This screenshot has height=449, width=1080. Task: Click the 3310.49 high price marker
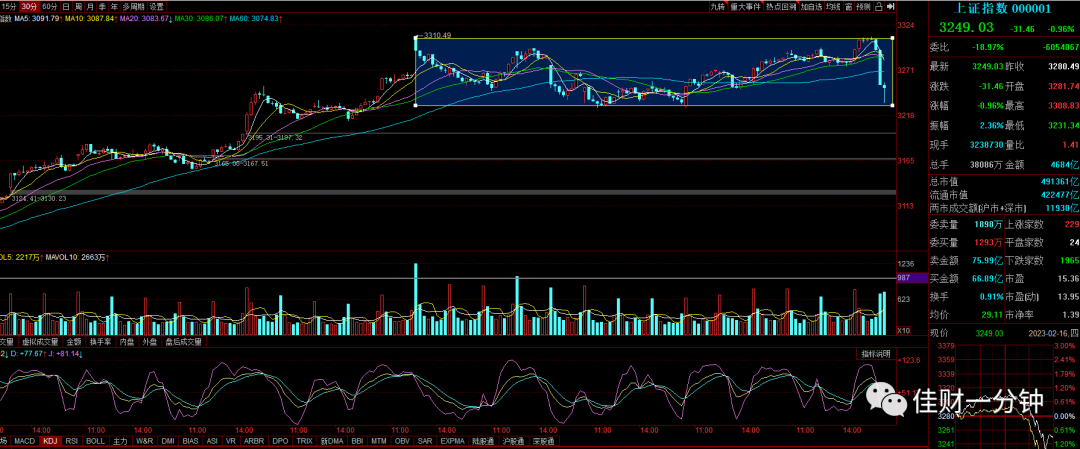[x=436, y=35]
